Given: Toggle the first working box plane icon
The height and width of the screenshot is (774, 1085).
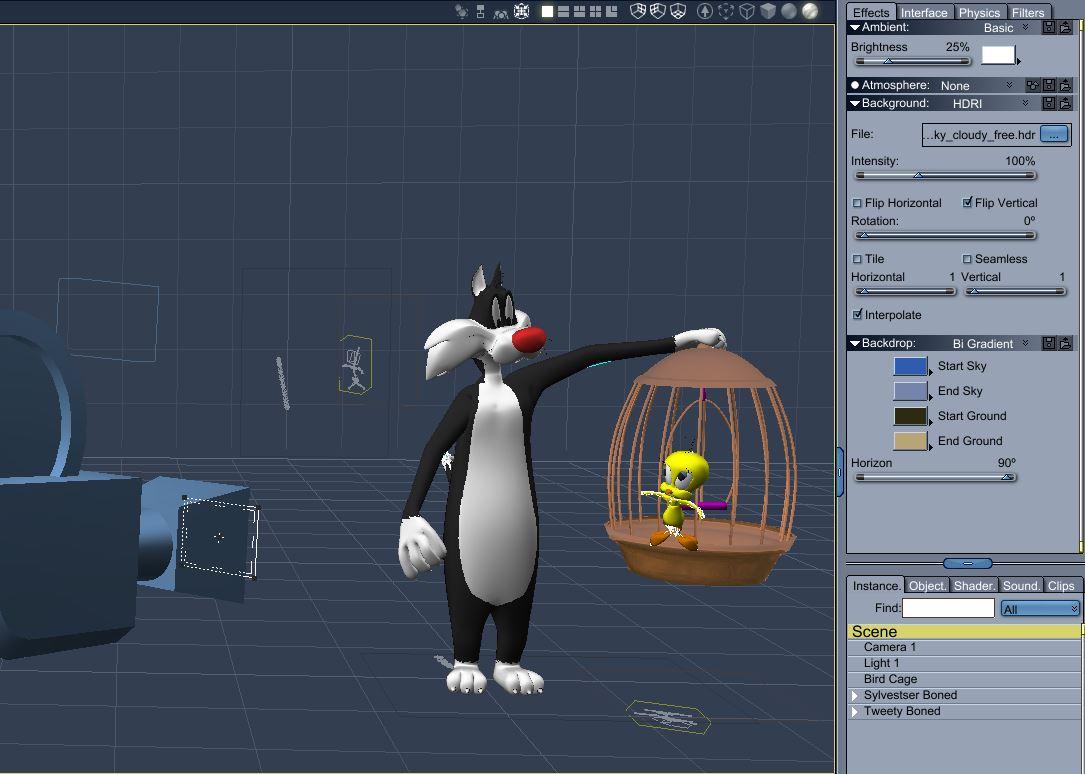Looking at the screenshot, I should click(x=638, y=11).
